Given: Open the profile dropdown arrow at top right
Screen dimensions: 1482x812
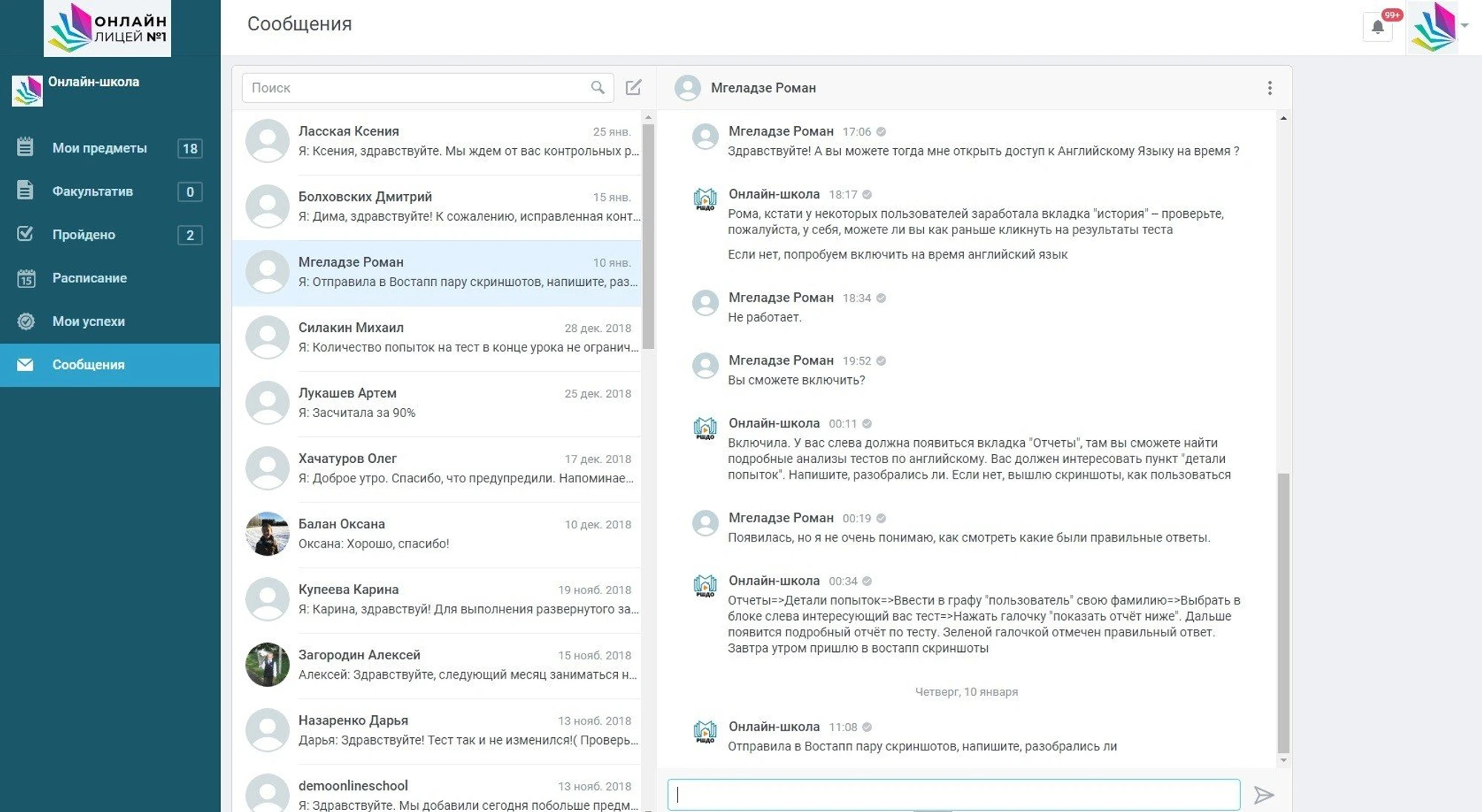Looking at the screenshot, I should (1464, 25).
